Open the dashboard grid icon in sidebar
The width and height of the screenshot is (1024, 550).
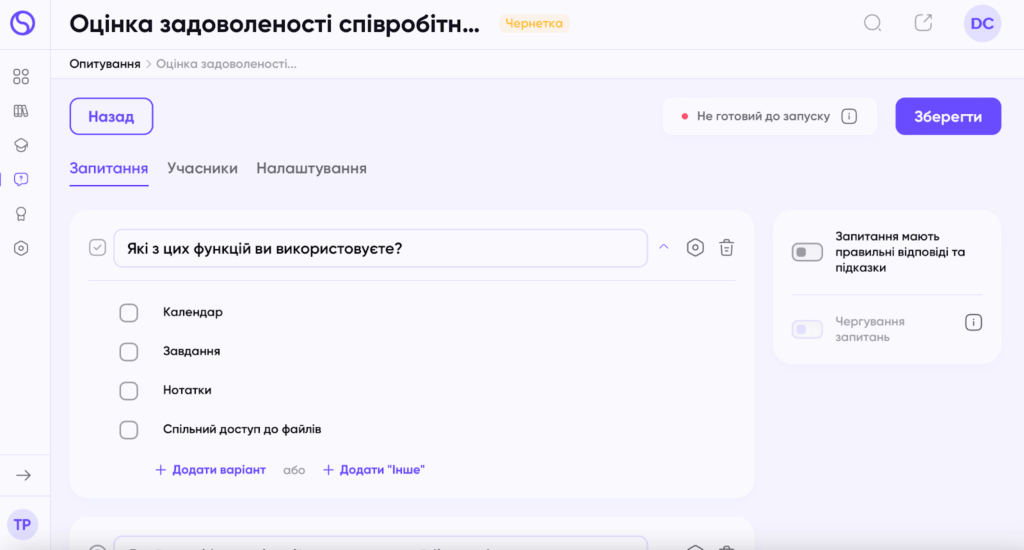point(21,77)
